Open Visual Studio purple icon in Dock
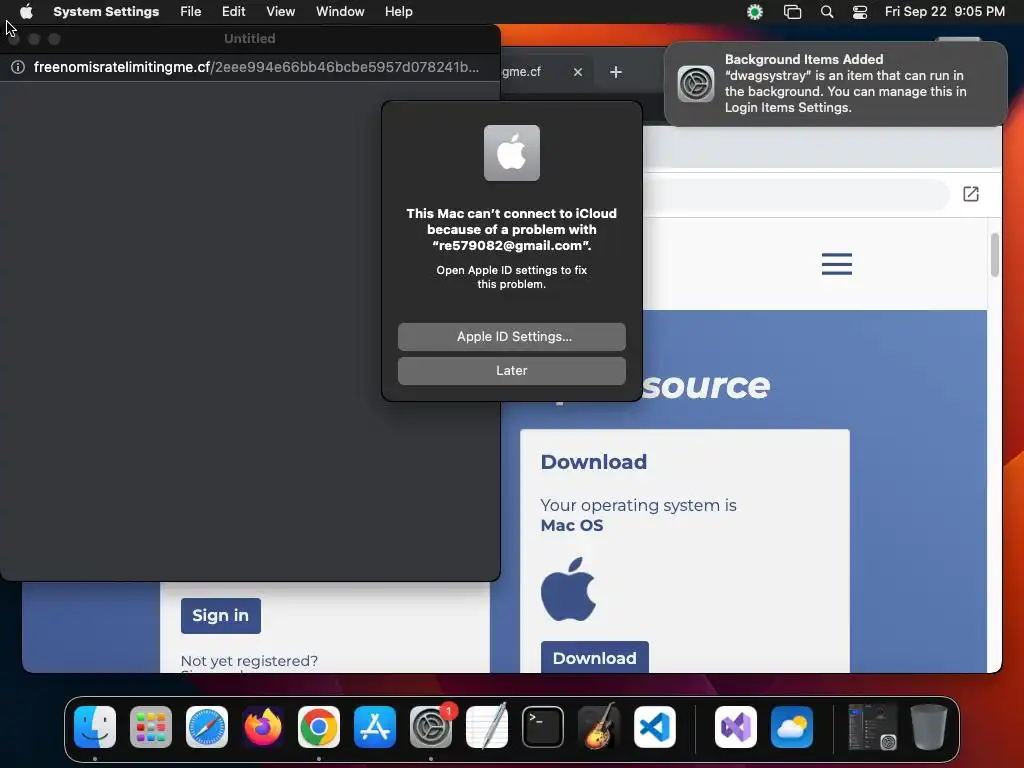The image size is (1024, 768). (736, 727)
